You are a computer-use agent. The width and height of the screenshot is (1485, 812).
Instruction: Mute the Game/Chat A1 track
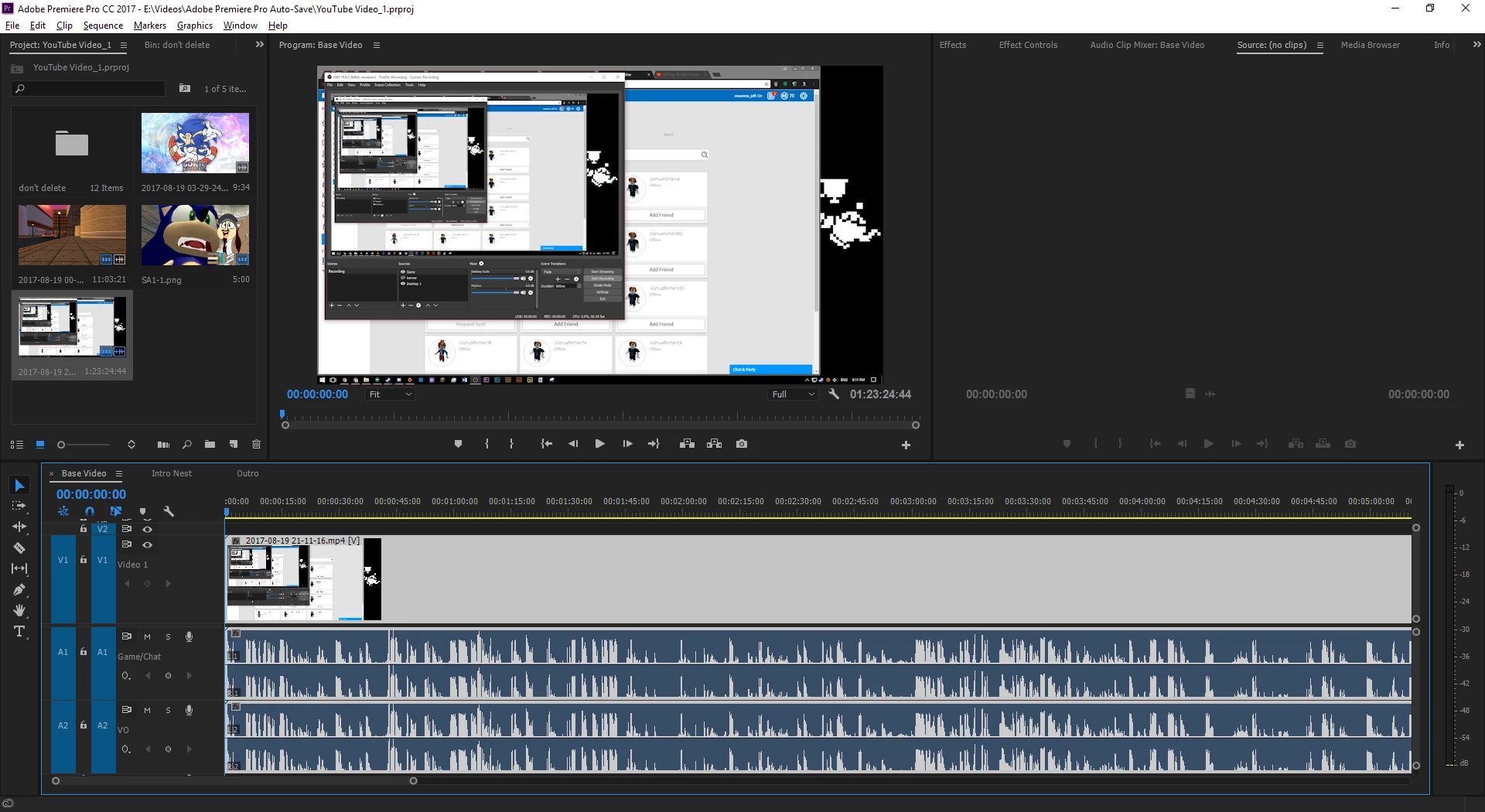147,637
